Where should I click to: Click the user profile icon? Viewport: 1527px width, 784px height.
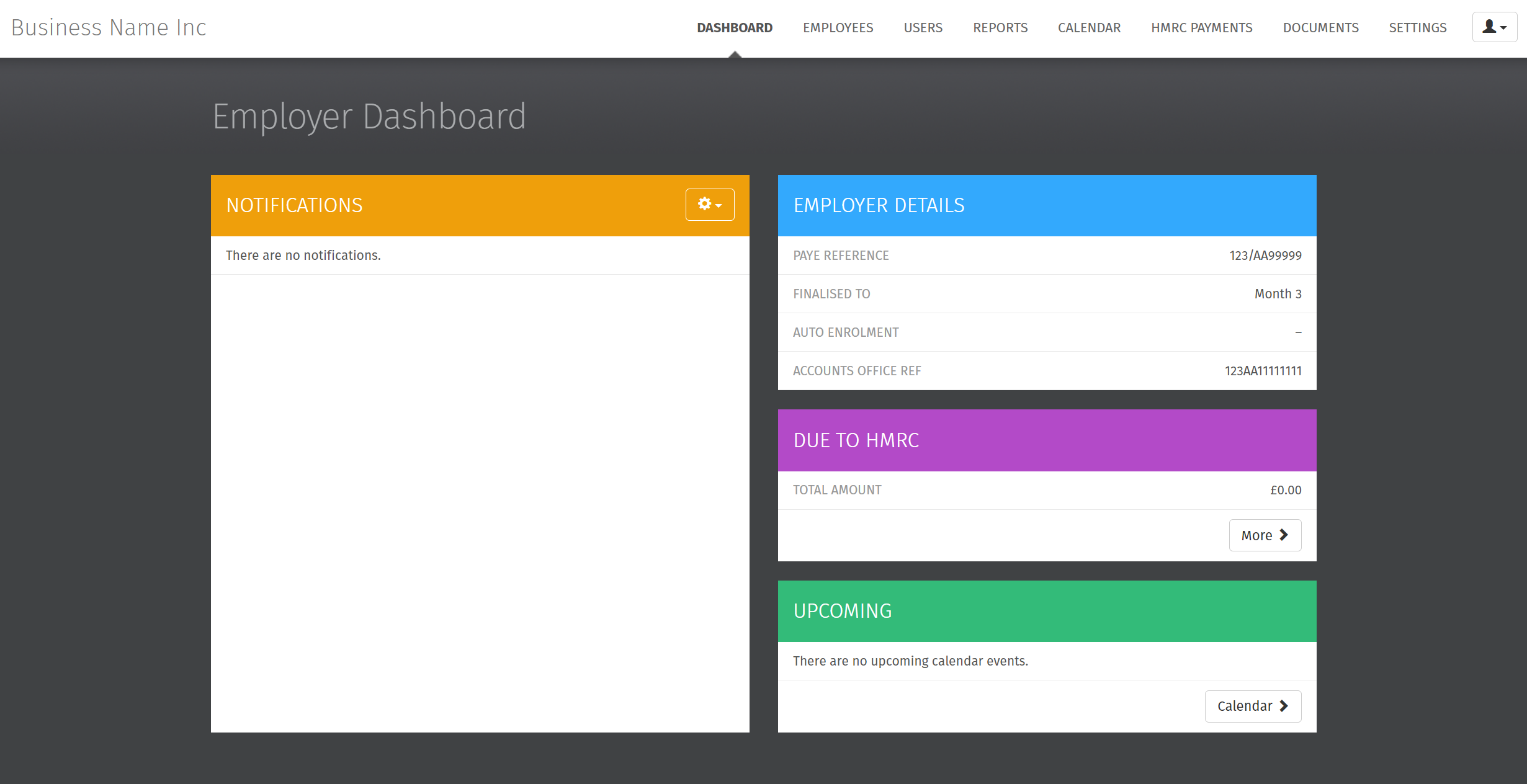[x=1489, y=27]
